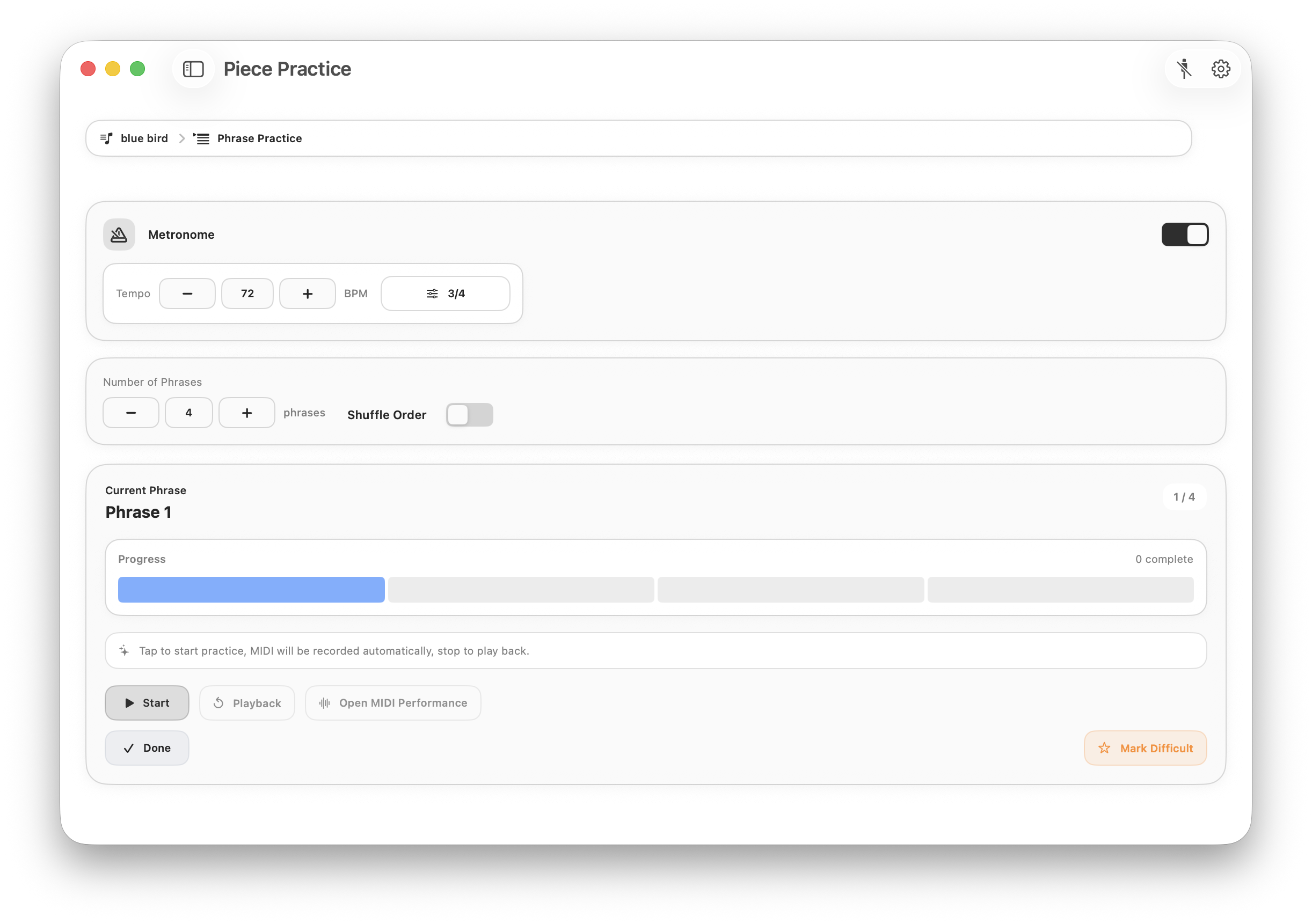Screen dimensions: 1312x924
Task: Turn off the Metronome switch
Action: (1185, 234)
